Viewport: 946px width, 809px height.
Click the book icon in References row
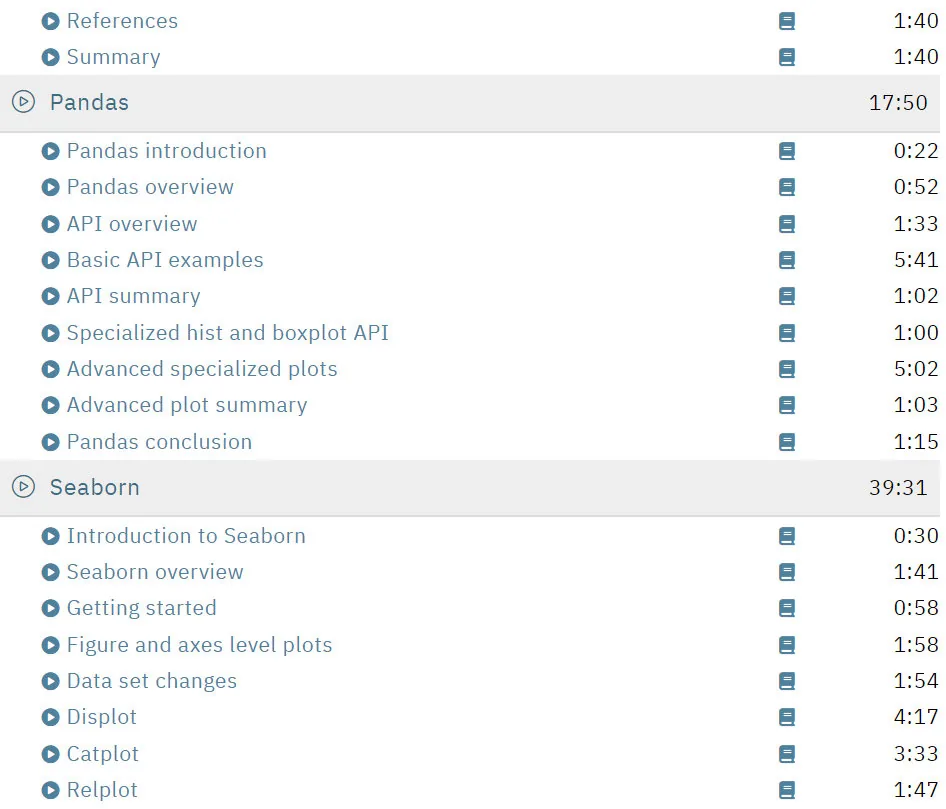787,21
